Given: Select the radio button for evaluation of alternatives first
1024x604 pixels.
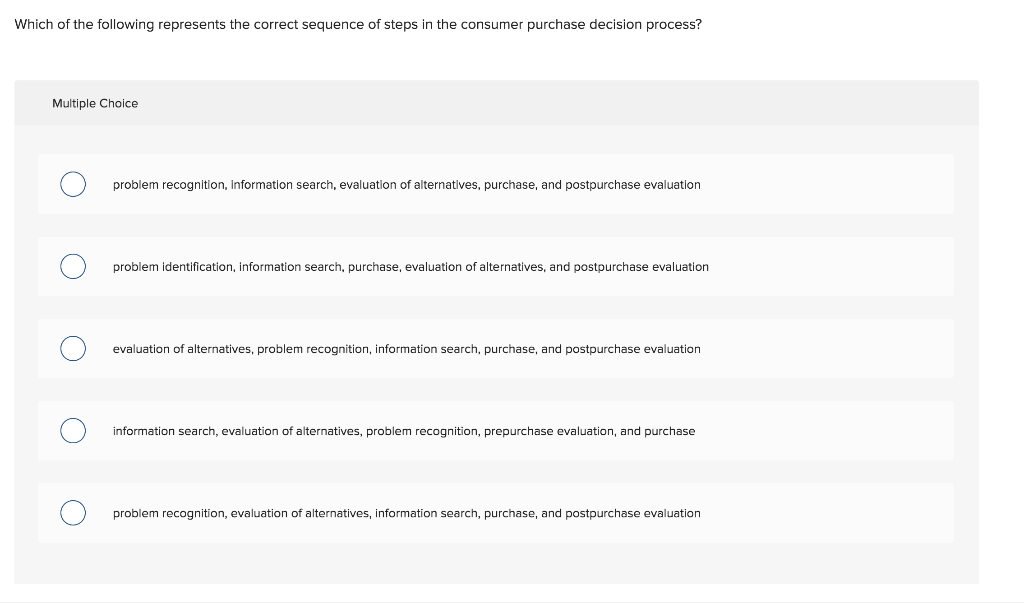Looking at the screenshot, I should point(72,348).
